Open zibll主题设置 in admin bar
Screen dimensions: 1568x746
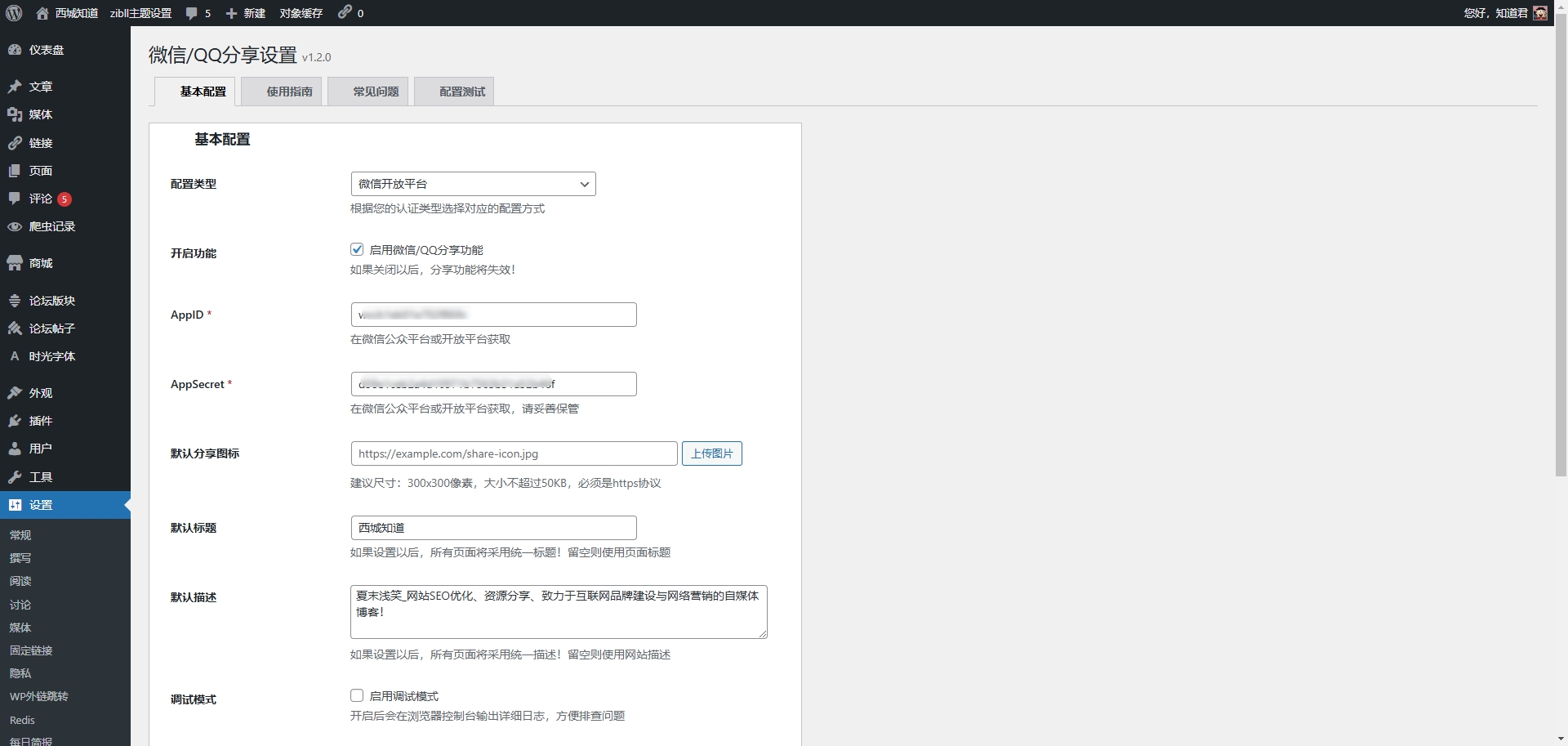pyautogui.click(x=140, y=12)
